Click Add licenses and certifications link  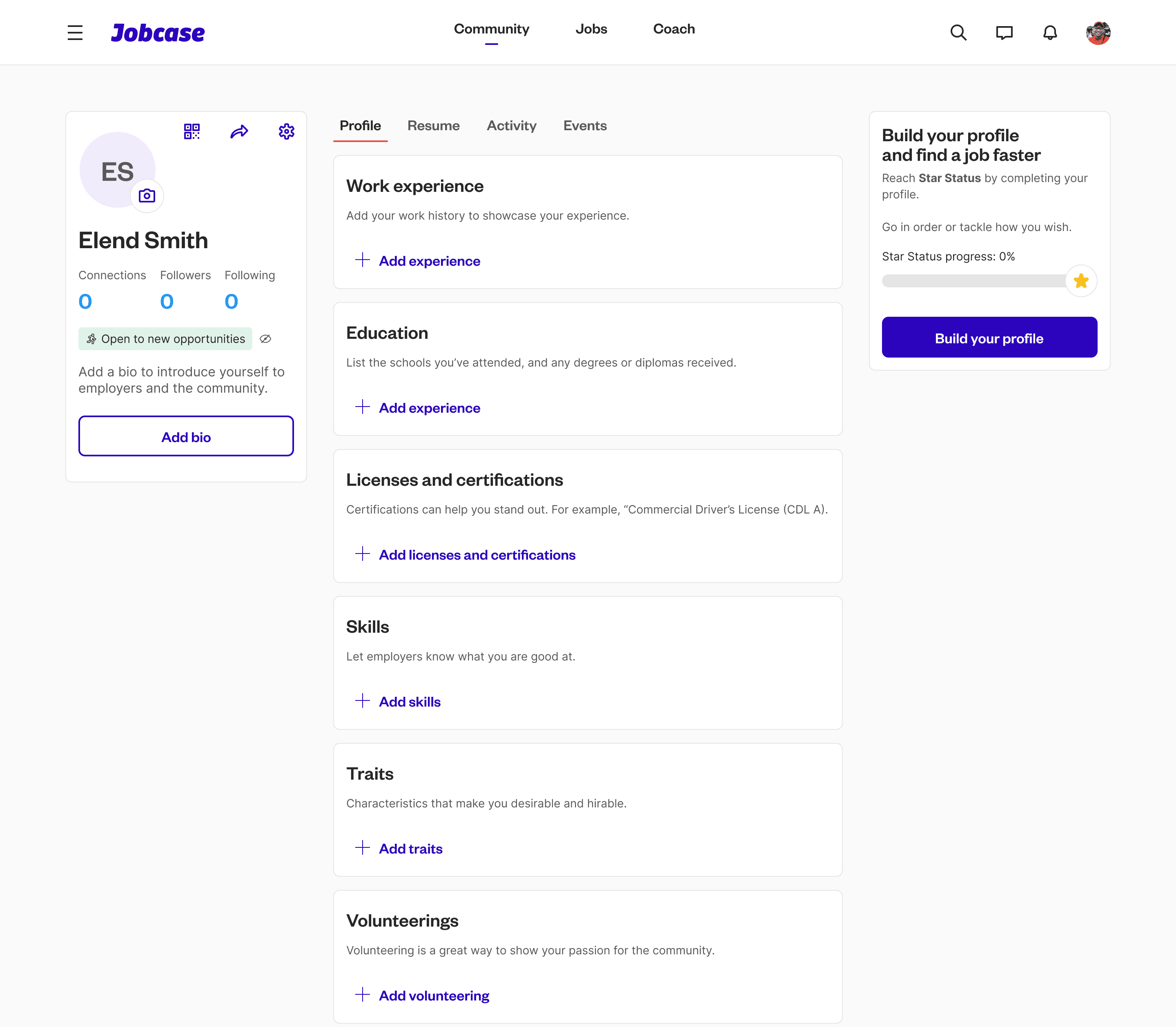coord(477,555)
